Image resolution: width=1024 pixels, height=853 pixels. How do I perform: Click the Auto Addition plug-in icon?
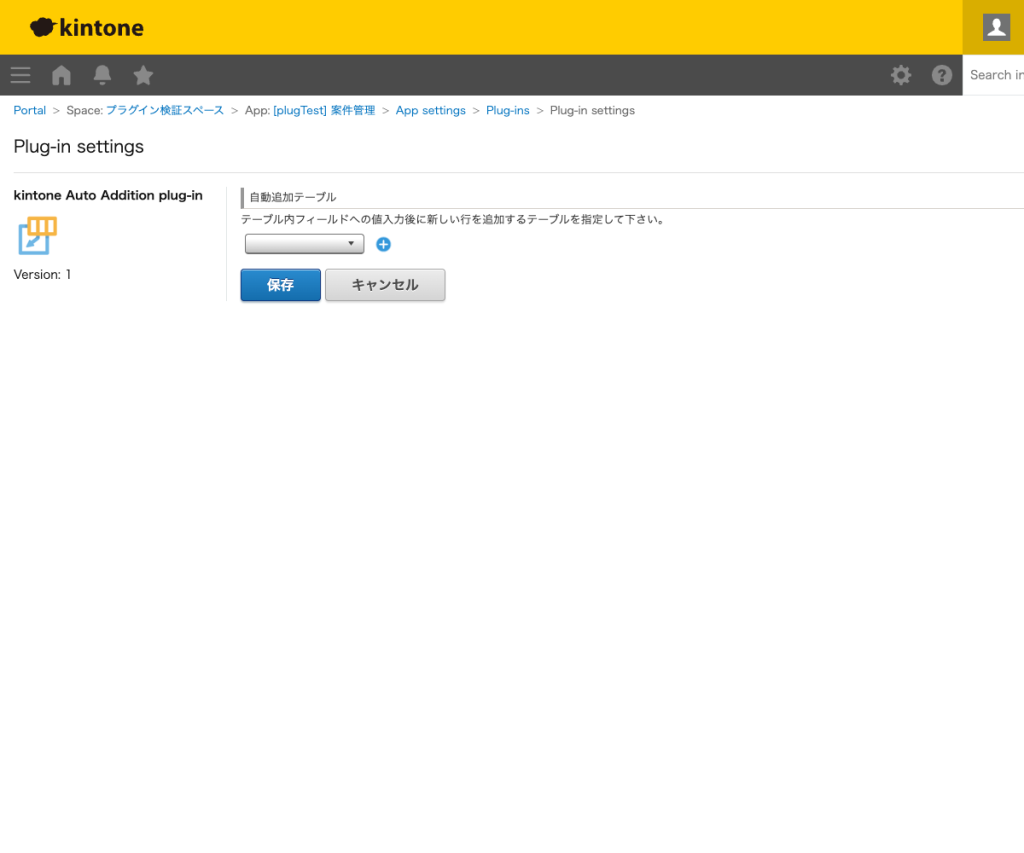pyautogui.click(x=36, y=237)
